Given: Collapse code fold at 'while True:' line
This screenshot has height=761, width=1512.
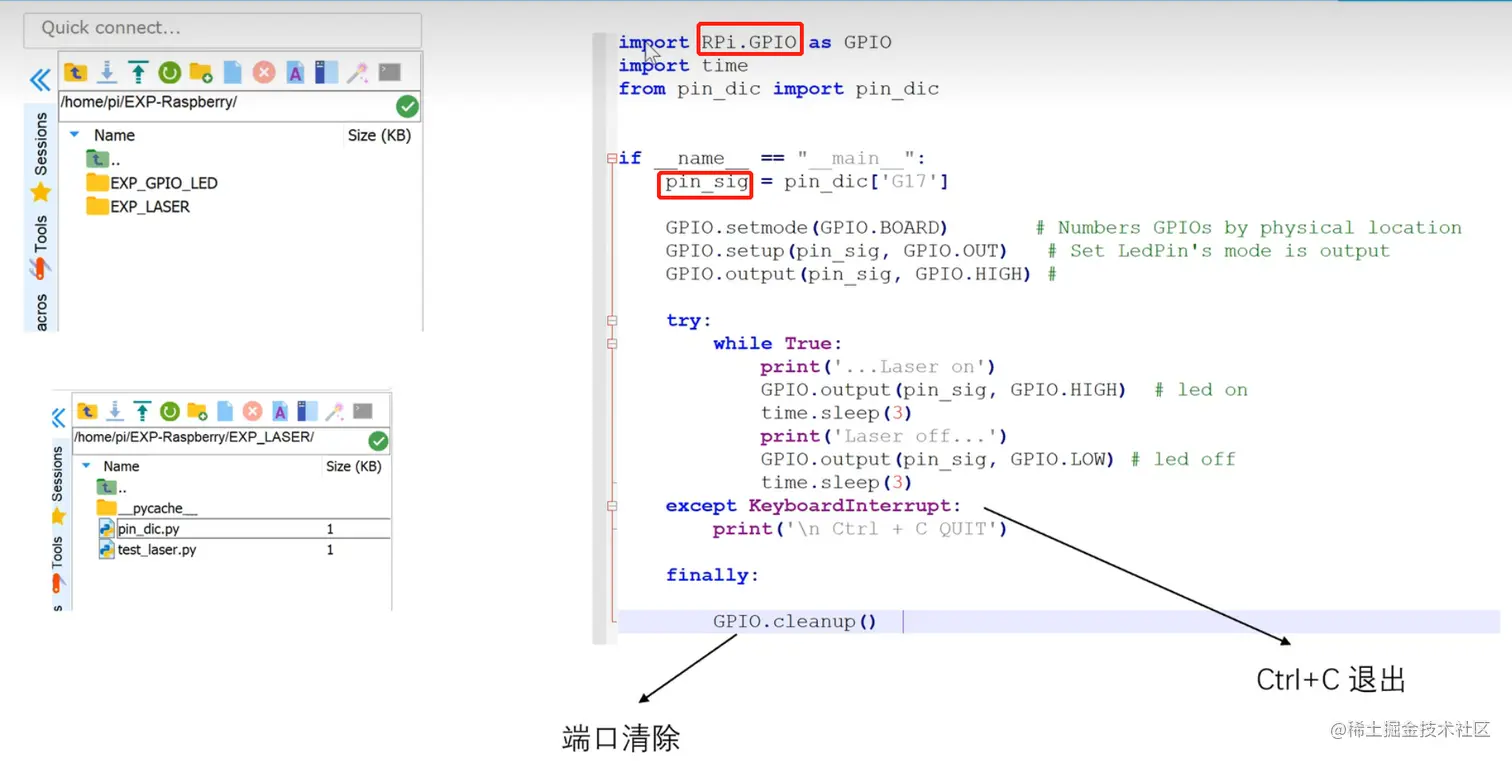Looking at the screenshot, I should tap(611, 343).
